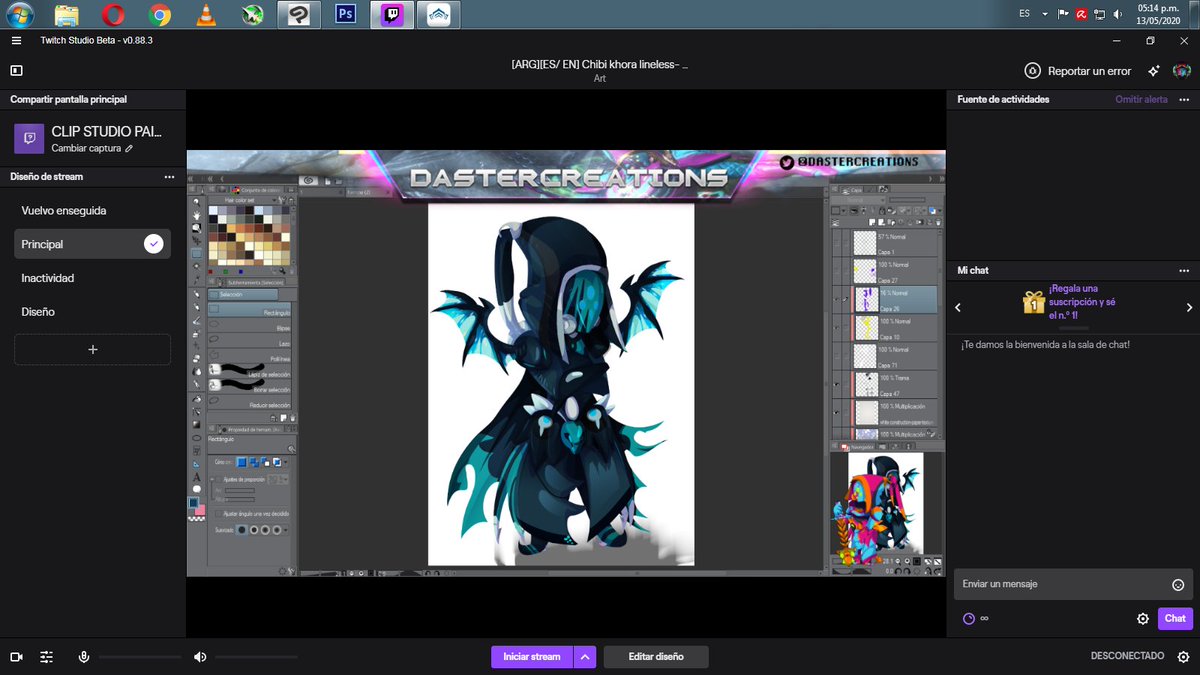Click the gift subscription banner icon
Image resolution: width=1200 pixels, height=675 pixels.
[1033, 301]
